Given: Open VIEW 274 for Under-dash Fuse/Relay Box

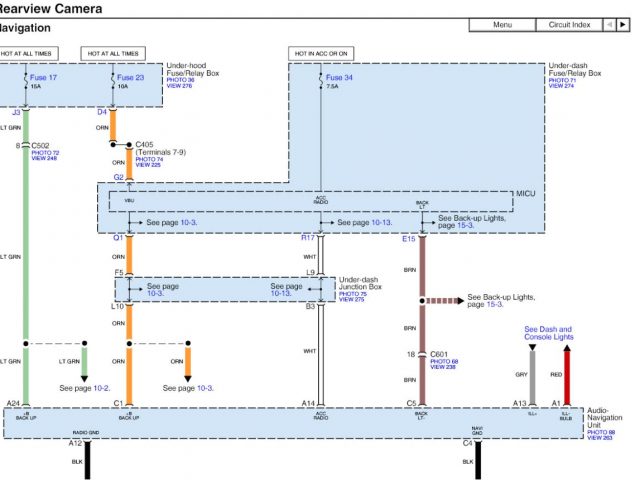Looking at the screenshot, I should pyautogui.click(x=561, y=86).
